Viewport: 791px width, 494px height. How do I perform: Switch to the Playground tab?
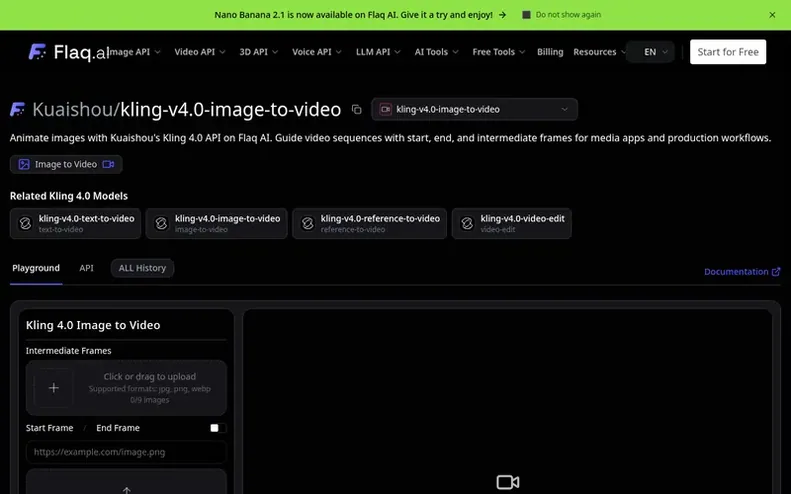[x=36, y=268]
